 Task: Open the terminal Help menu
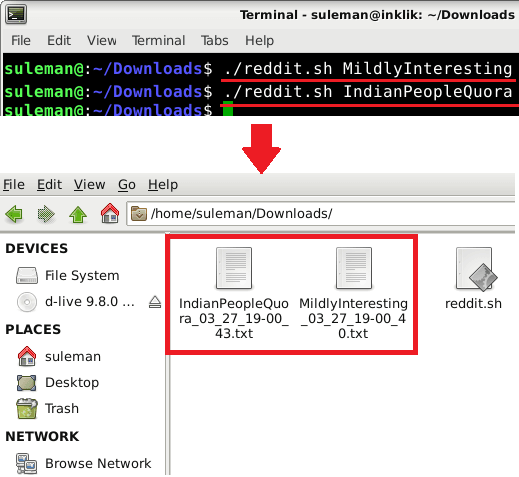(x=259, y=41)
